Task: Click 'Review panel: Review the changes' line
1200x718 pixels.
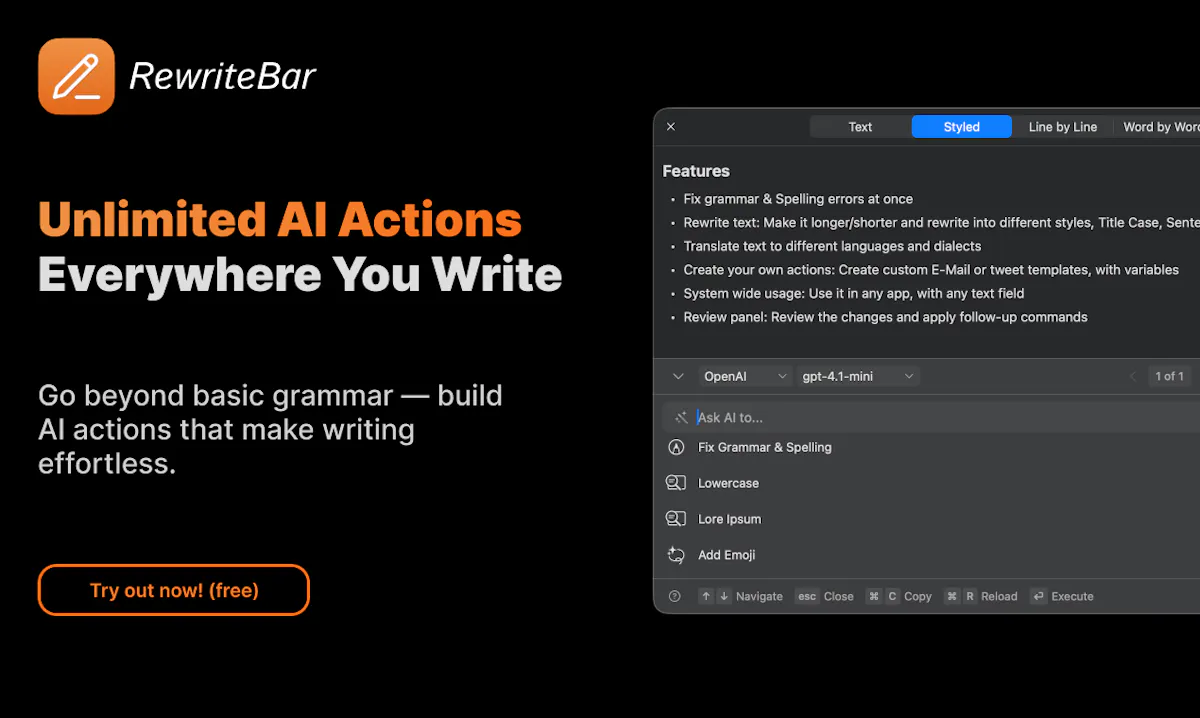Action: pyautogui.click(x=885, y=317)
